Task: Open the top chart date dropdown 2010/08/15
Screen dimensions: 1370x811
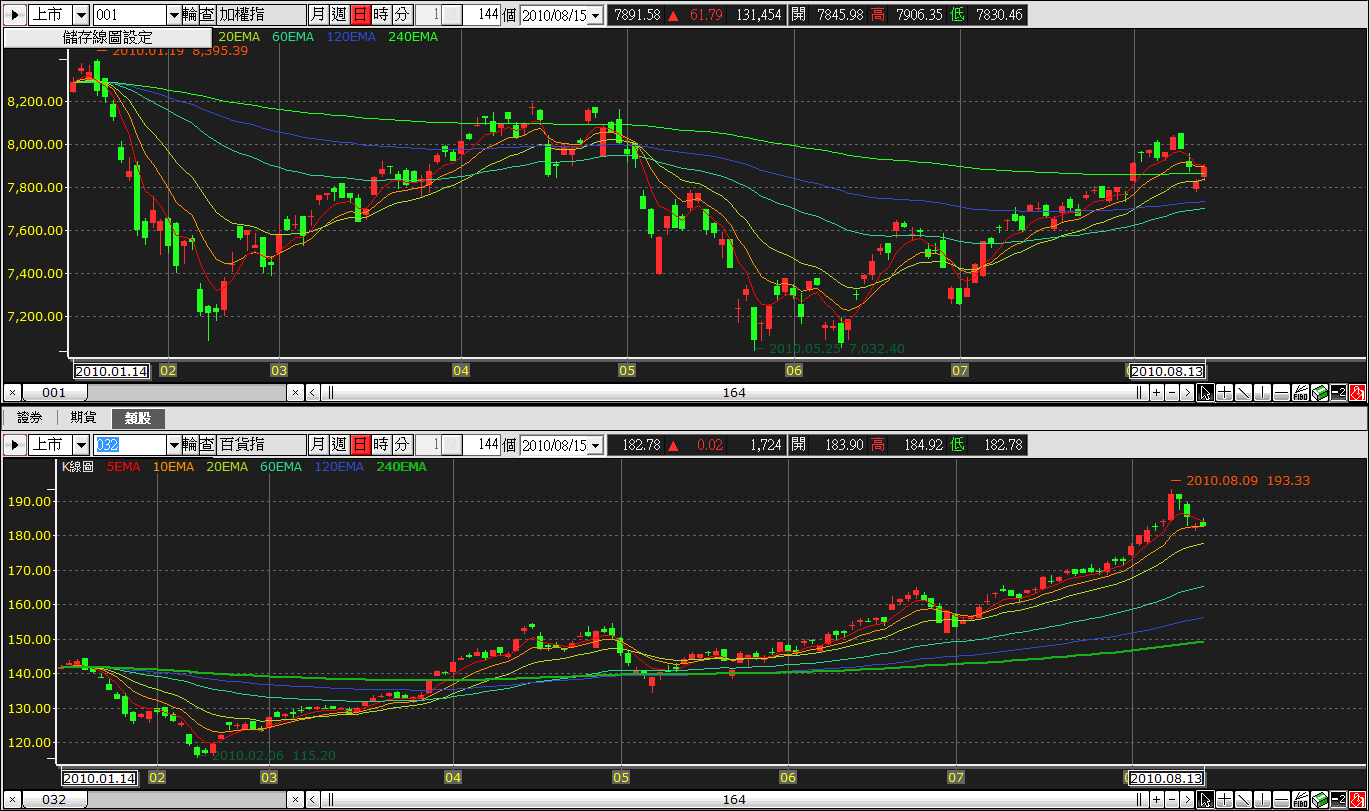Action: [597, 15]
